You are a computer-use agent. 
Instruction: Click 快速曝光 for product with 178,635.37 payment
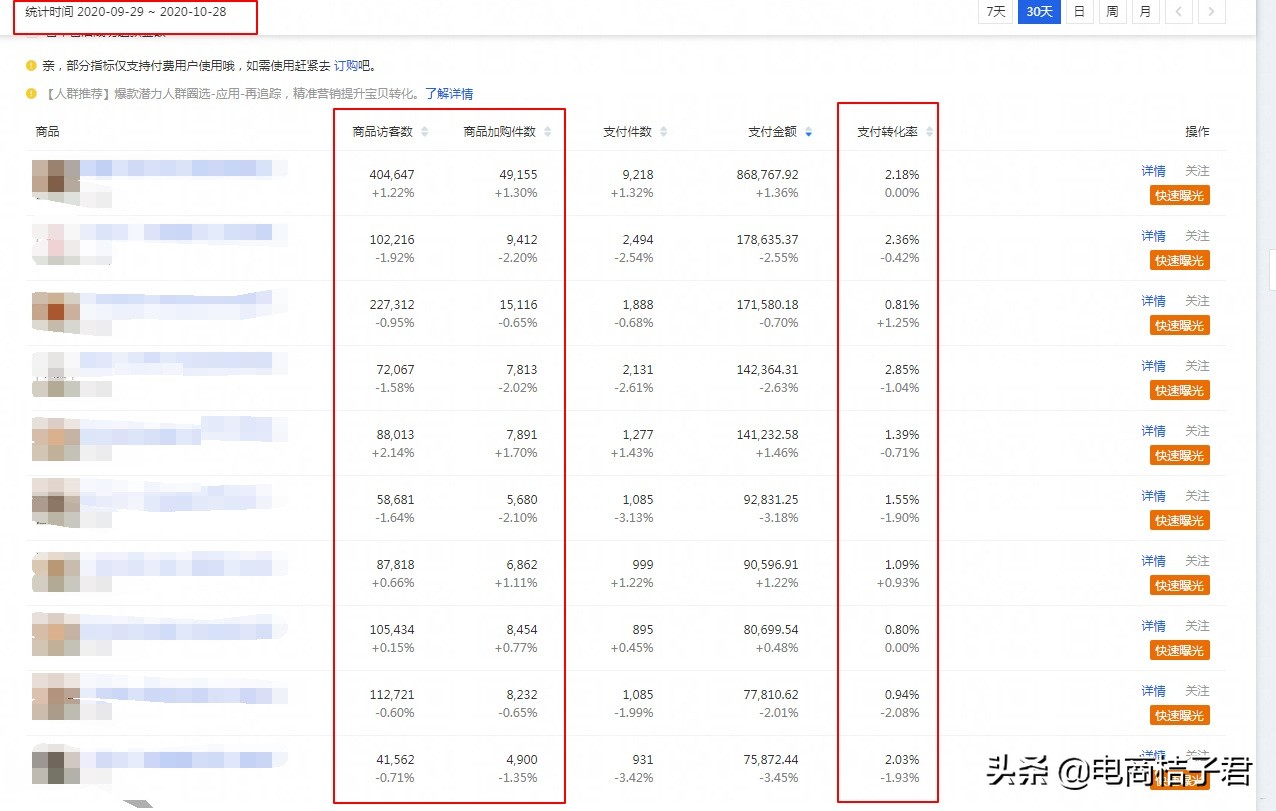pyautogui.click(x=1179, y=261)
